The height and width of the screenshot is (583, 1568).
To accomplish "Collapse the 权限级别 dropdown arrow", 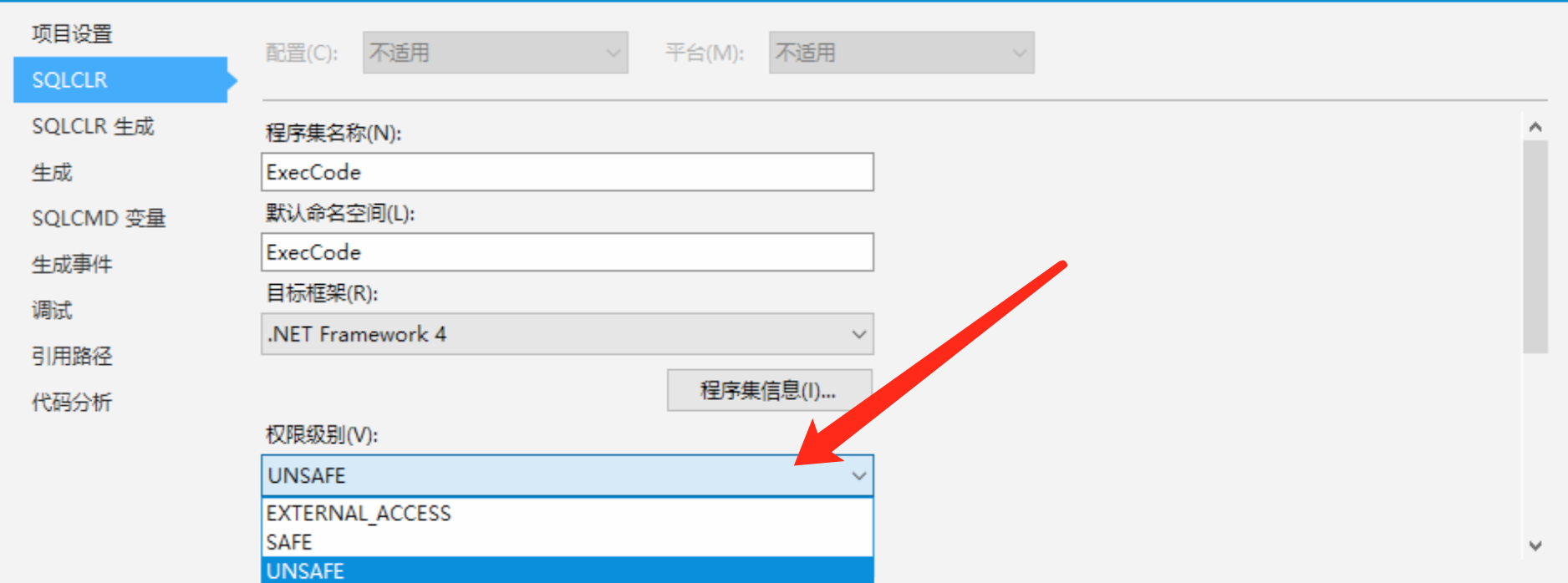I will [858, 476].
